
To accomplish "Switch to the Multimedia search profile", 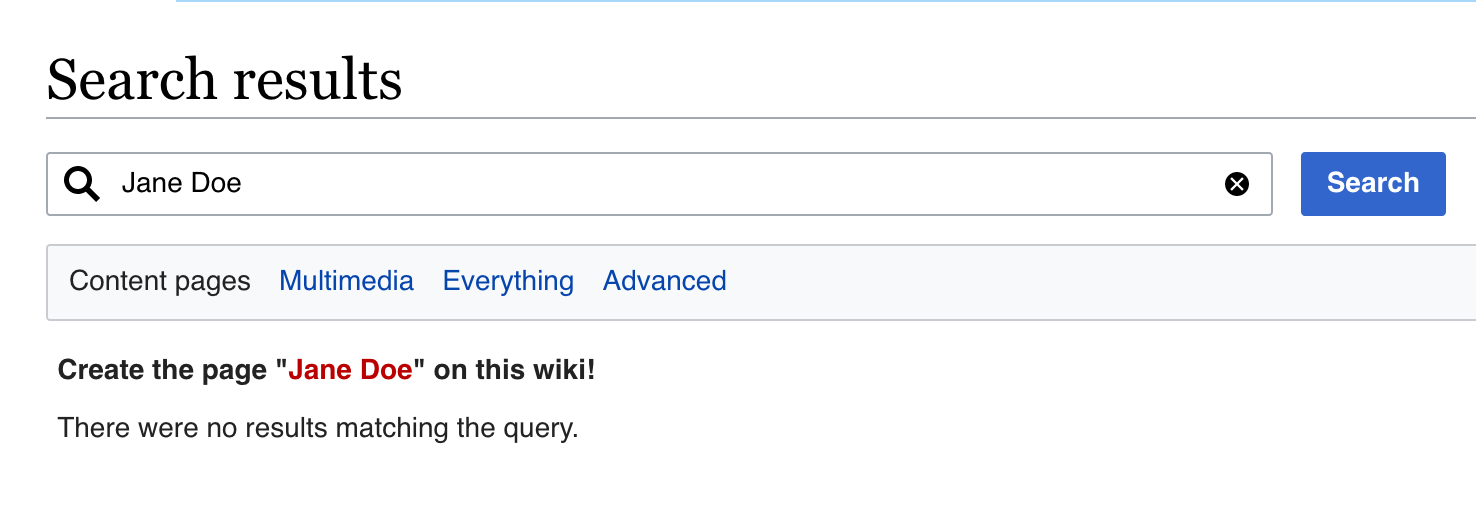I will pyautogui.click(x=346, y=282).
